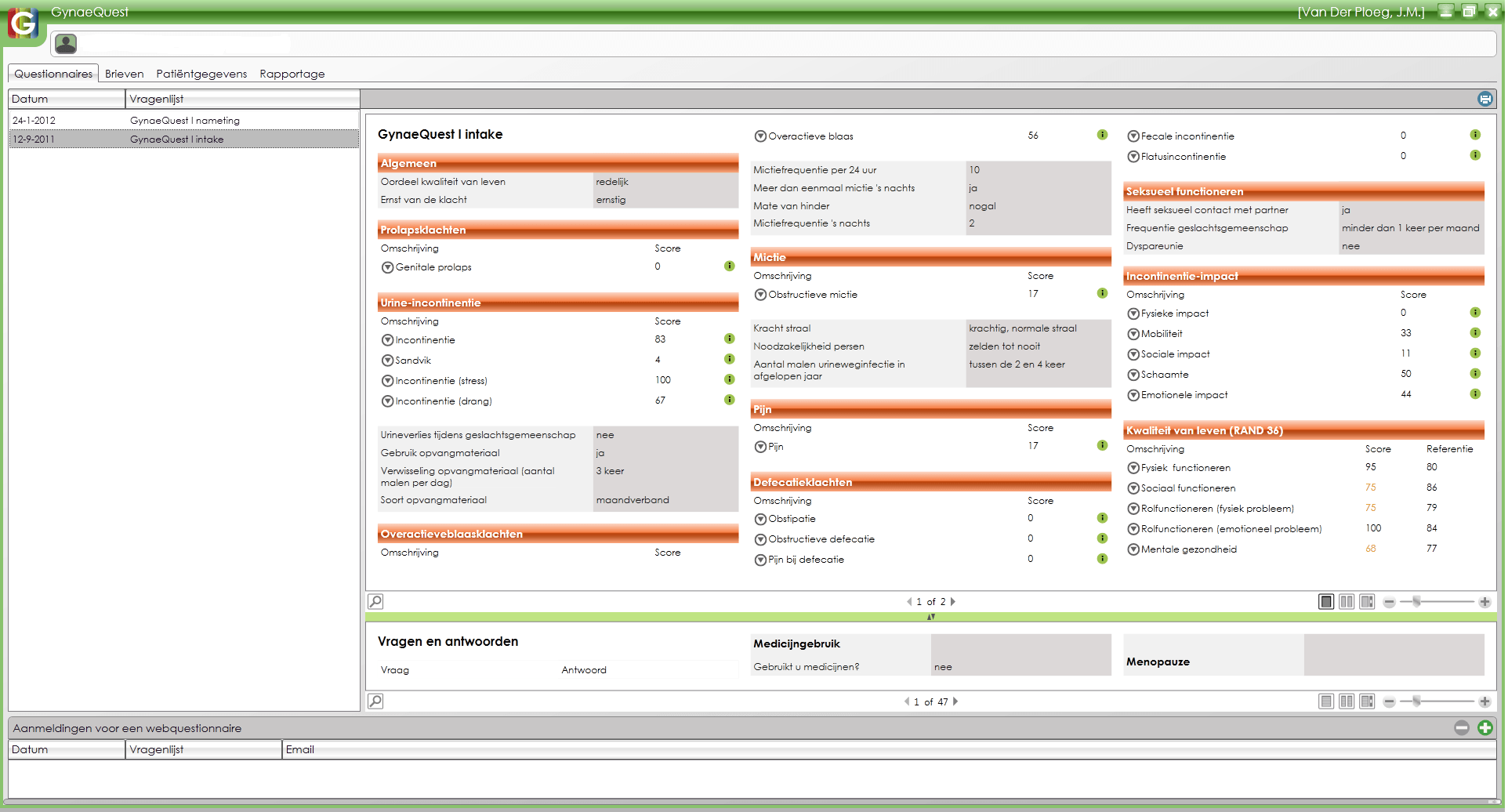Click the GynaeQuest logo icon
Screen dimensions: 1508x812
point(23,23)
